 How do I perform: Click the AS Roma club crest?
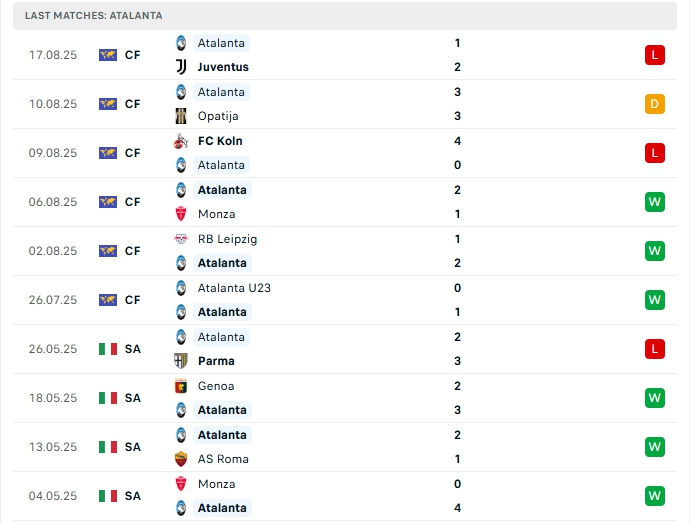181,459
